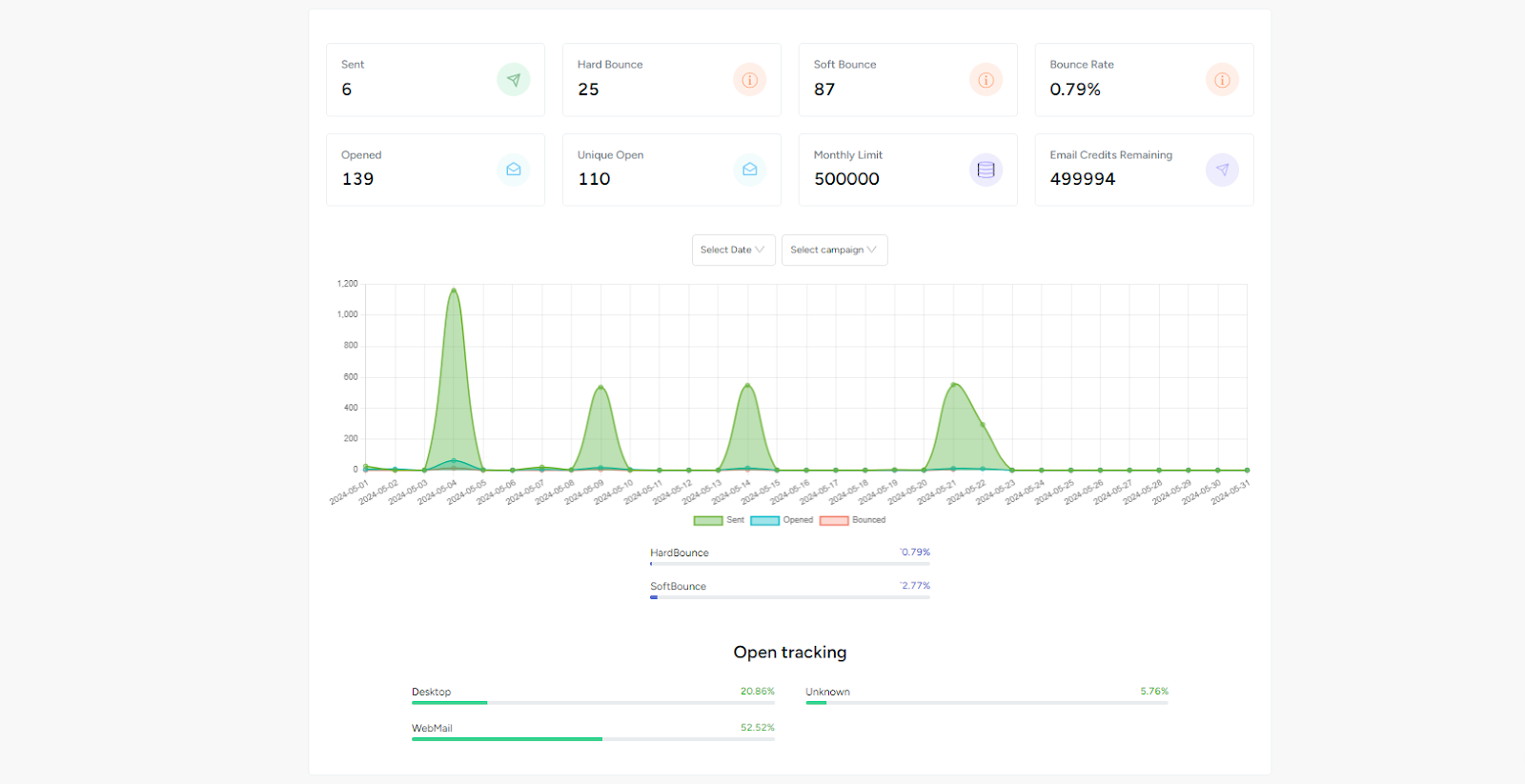This screenshot has height=784, width=1525.
Task: Click the Unknown 5.76% percentage
Action: (x=1154, y=692)
